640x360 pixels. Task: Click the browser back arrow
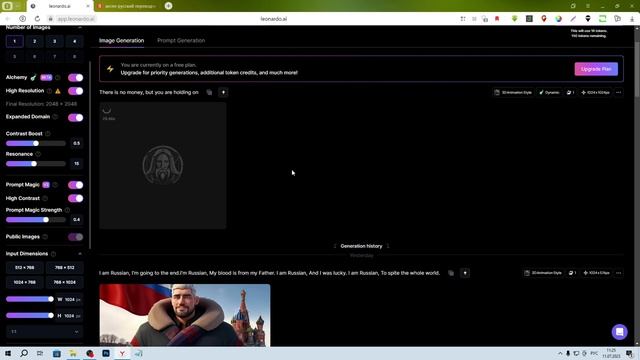(x=8, y=19)
